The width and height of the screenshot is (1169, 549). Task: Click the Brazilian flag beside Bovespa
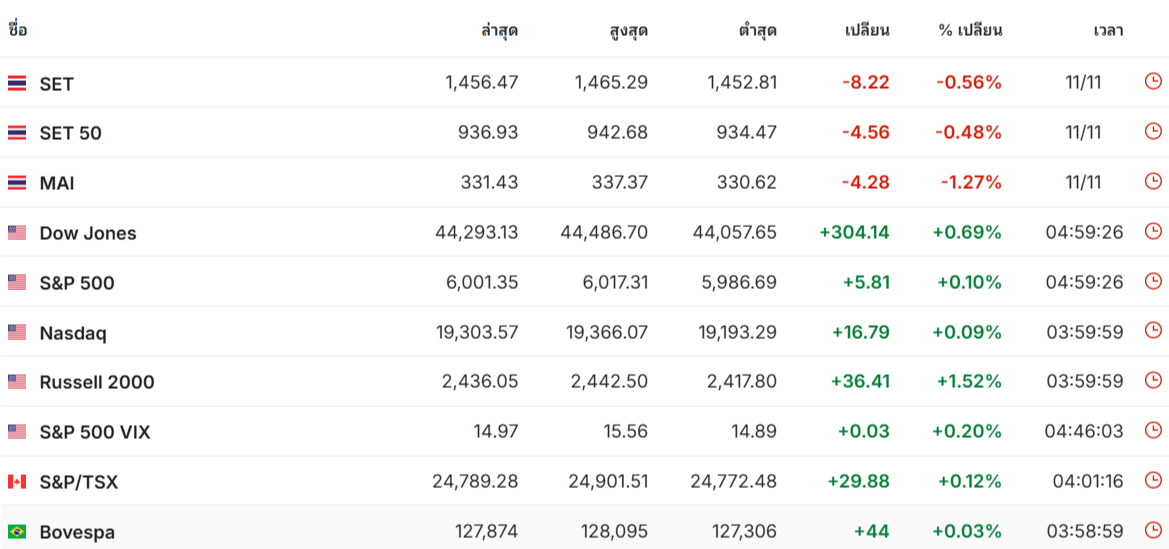coord(17,532)
